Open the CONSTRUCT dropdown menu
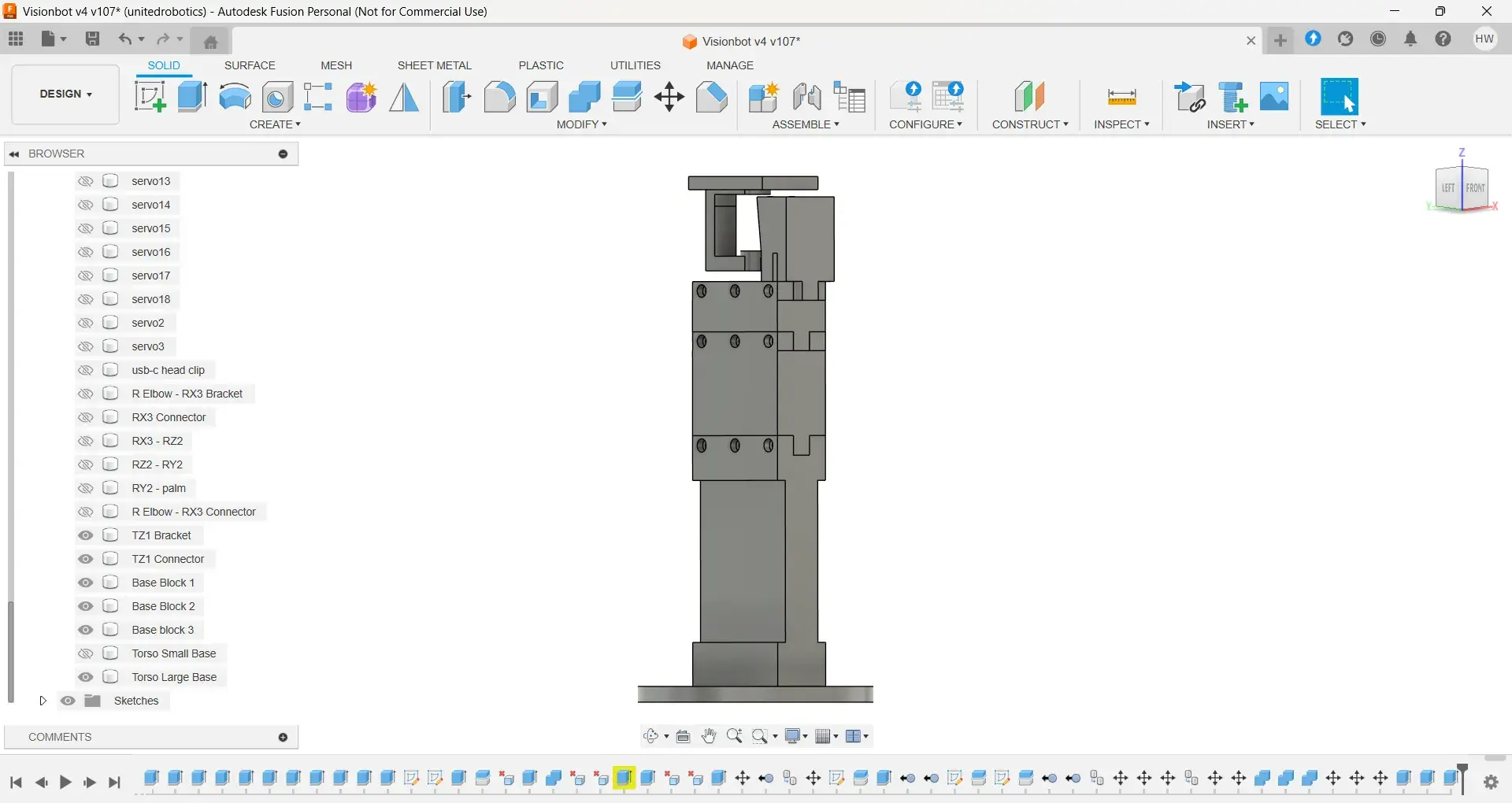The image size is (1512, 803). (1030, 124)
